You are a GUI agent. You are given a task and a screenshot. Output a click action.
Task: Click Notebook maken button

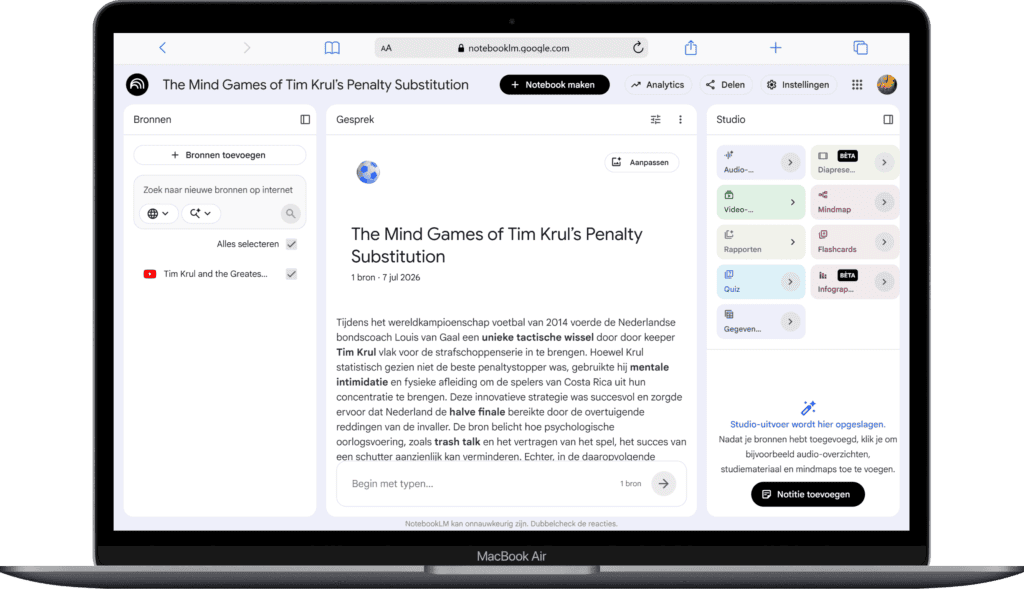pos(554,85)
